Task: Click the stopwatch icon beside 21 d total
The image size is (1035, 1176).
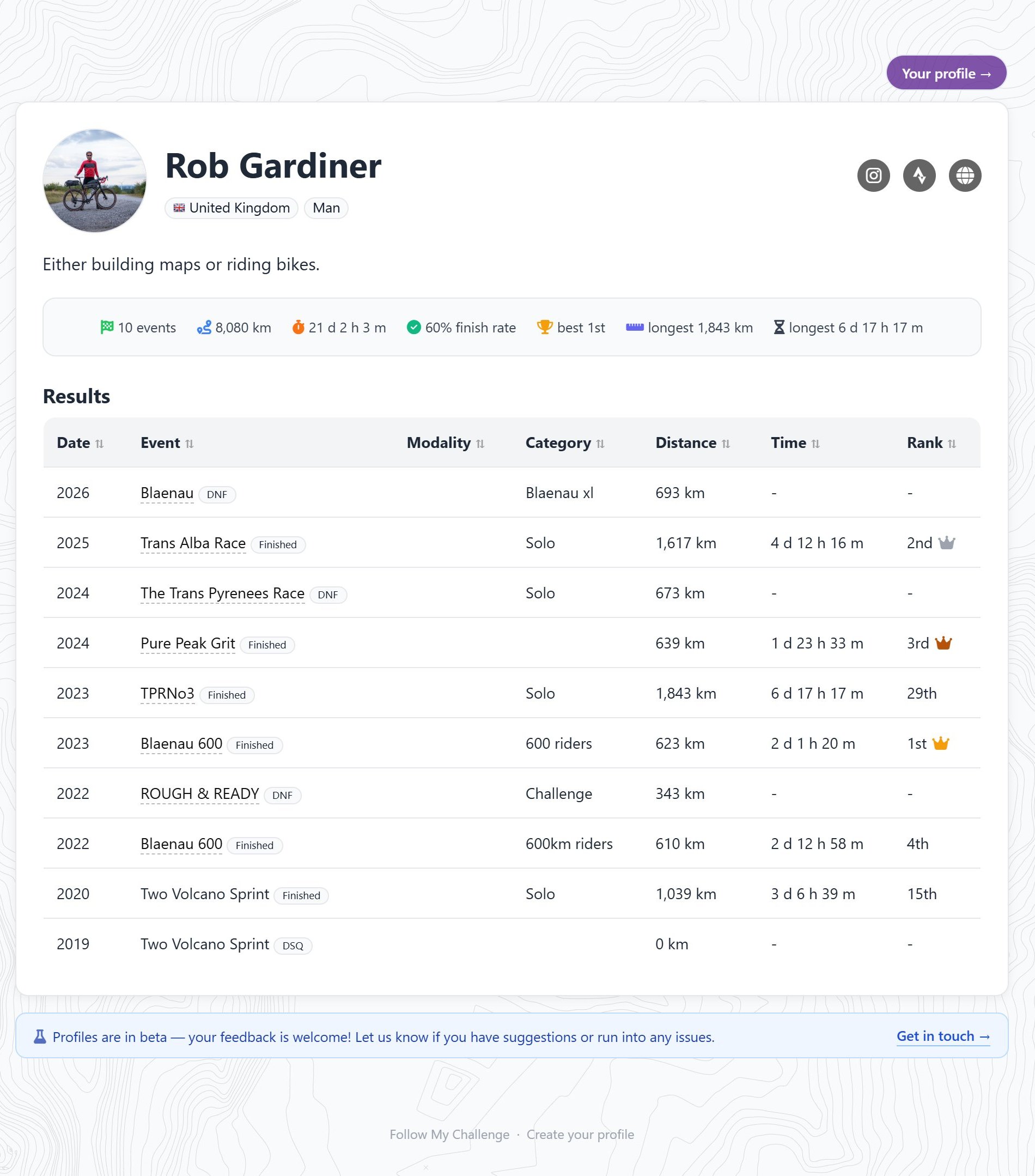Action: coord(299,328)
